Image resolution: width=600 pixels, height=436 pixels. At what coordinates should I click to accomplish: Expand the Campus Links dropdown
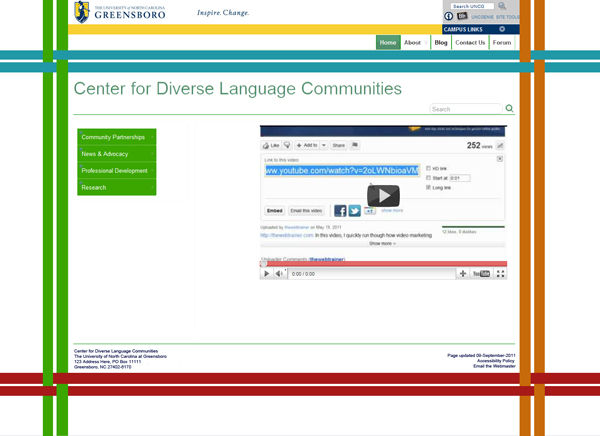click(502, 29)
